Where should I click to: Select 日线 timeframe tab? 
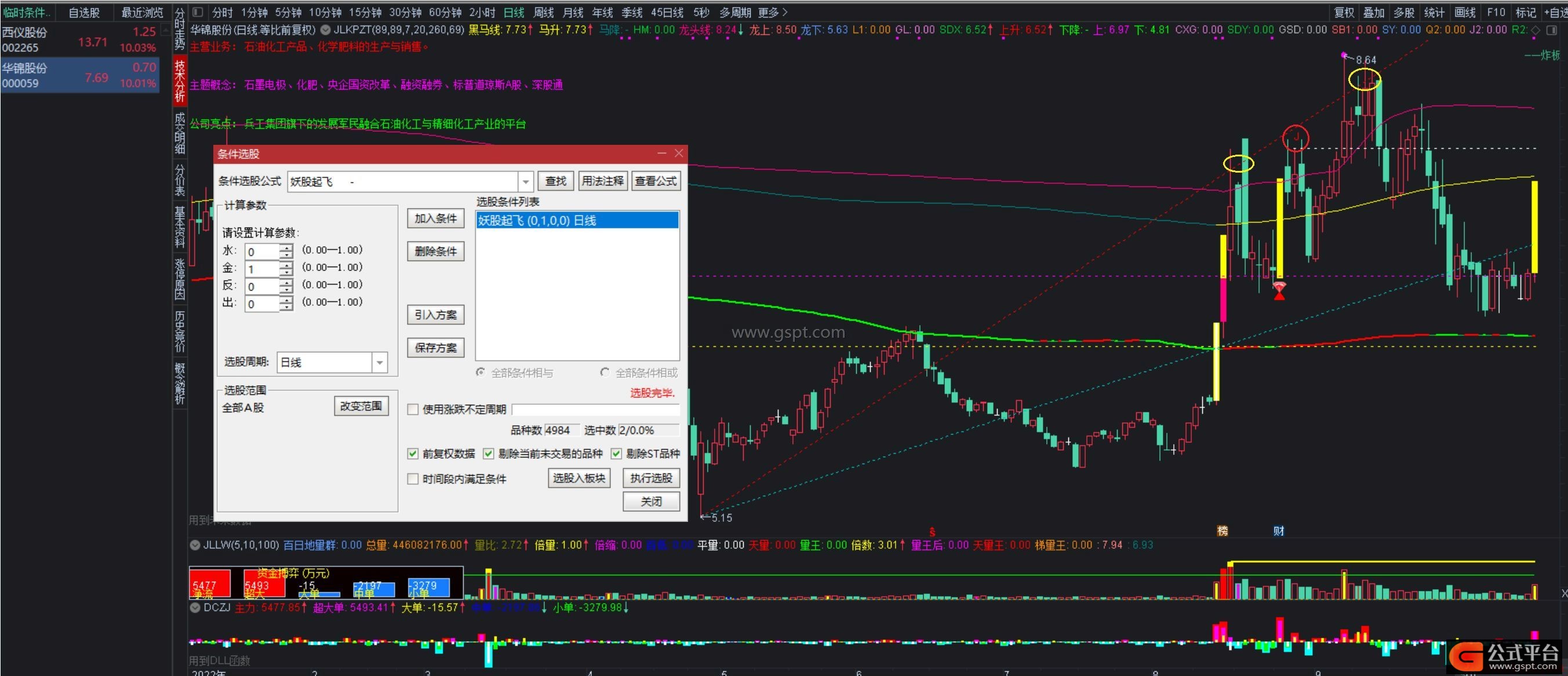pyautogui.click(x=514, y=12)
